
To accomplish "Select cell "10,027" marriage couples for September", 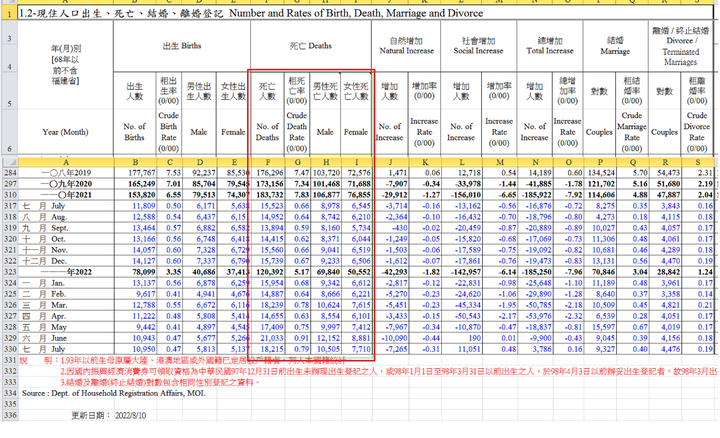I will pyautogui.click(x=600, y=228).
